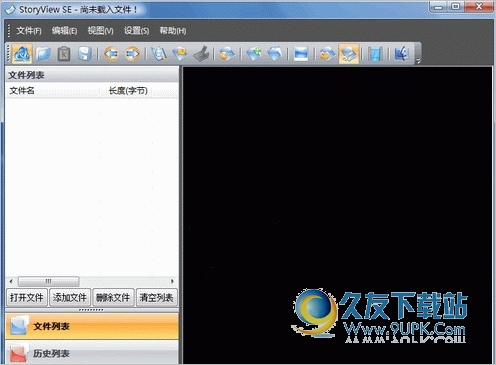Click the magnifier search toolbar icon
Image resolution: width=496 pixels, height=365 pixels.
[159, 54]
